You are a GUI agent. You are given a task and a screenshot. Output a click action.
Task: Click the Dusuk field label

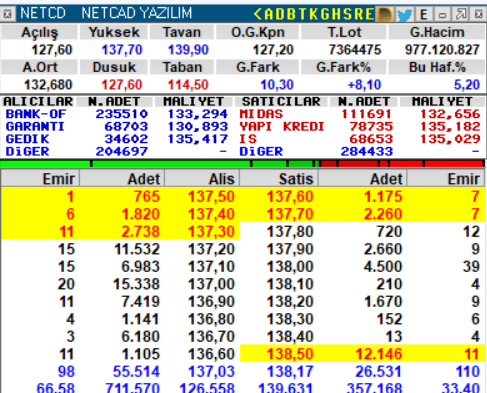coord(114,67)
